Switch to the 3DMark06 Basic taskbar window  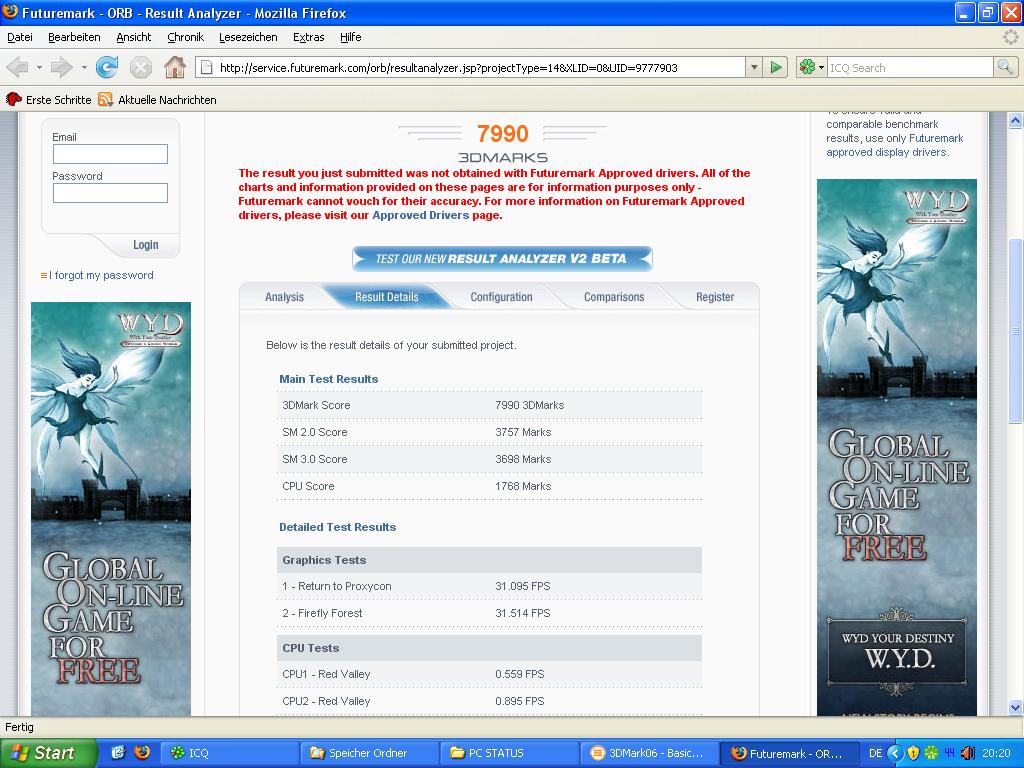point(649,753)
